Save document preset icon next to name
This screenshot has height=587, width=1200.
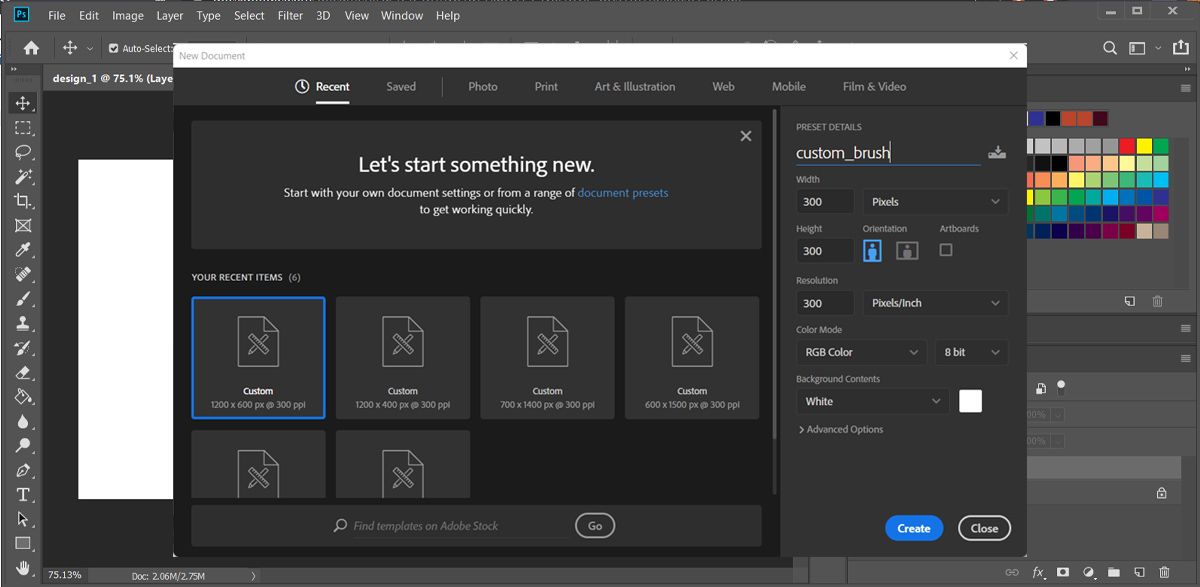997,152
